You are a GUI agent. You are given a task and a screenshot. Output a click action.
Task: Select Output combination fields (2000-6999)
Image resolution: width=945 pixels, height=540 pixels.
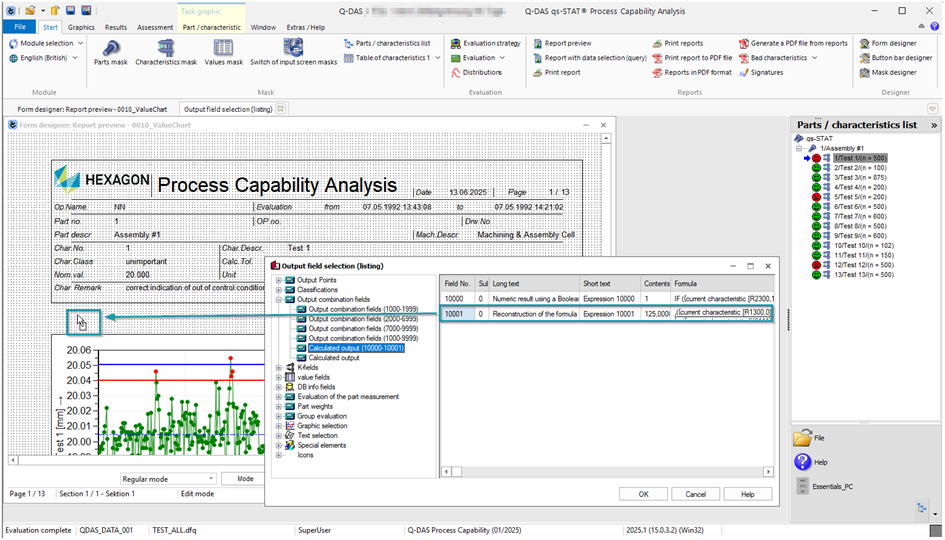pyautogui.click(x=363, y=319)
